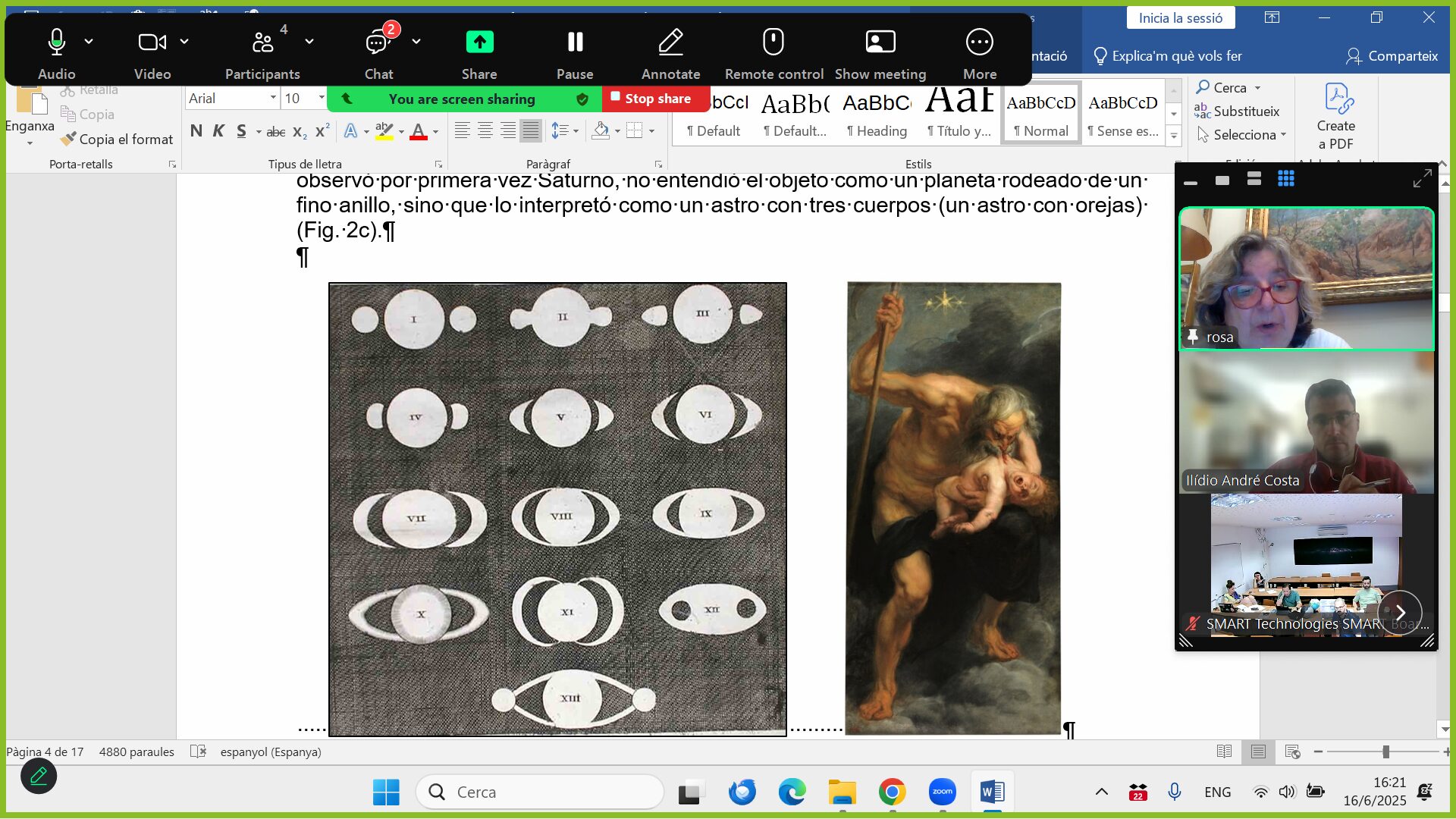The image size is (1456, 819).
Task: Open the Windows Start menu
Action: tap(386, 792)
